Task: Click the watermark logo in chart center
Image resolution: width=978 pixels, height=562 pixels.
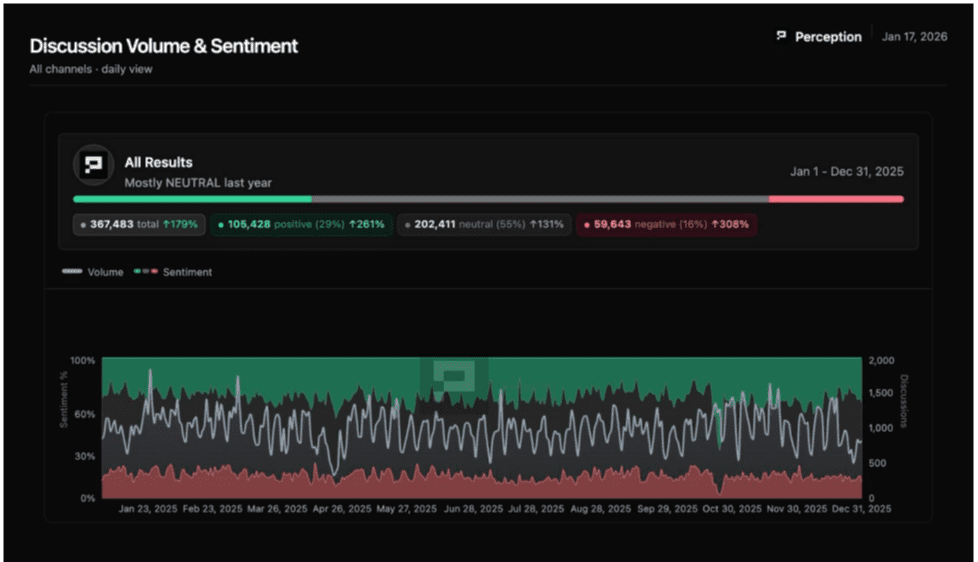Action: (455, 377)
